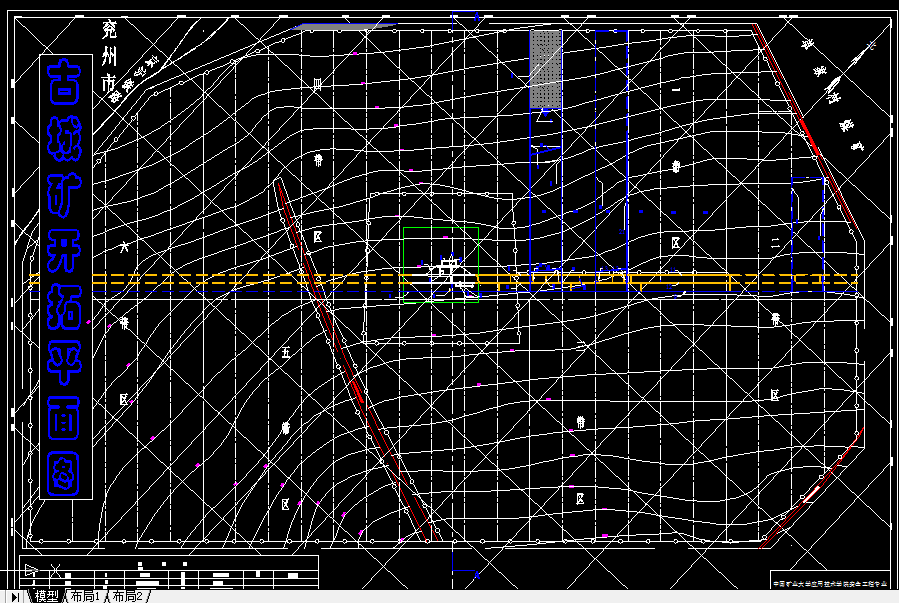Select the 五 district label
This screenshot has width=899, height=603.
(x=286, y=352)
